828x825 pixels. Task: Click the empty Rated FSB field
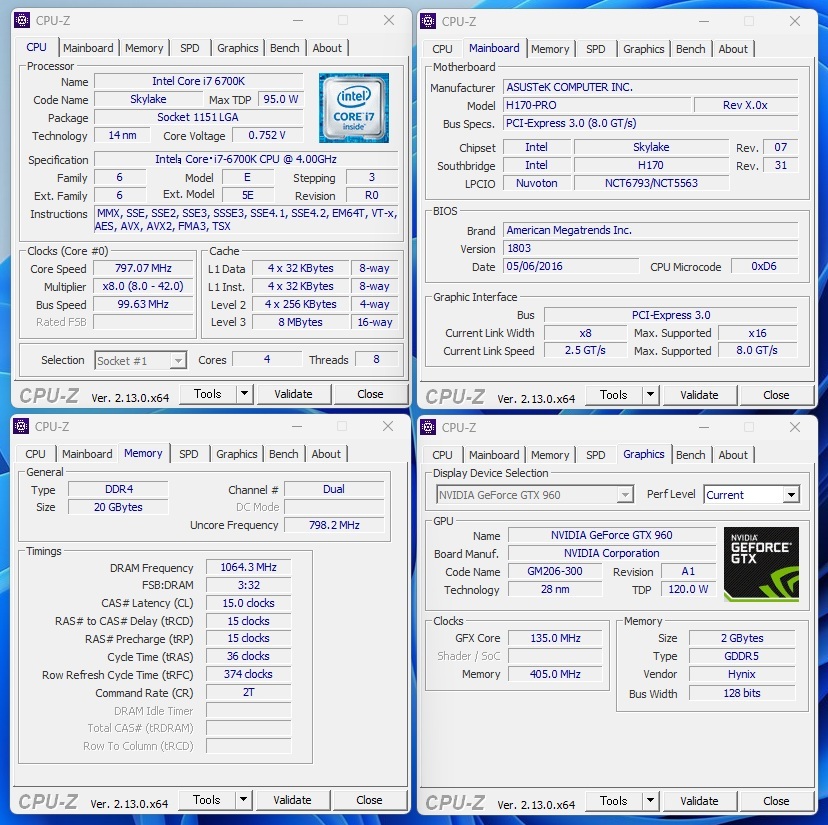pos(143,322)
